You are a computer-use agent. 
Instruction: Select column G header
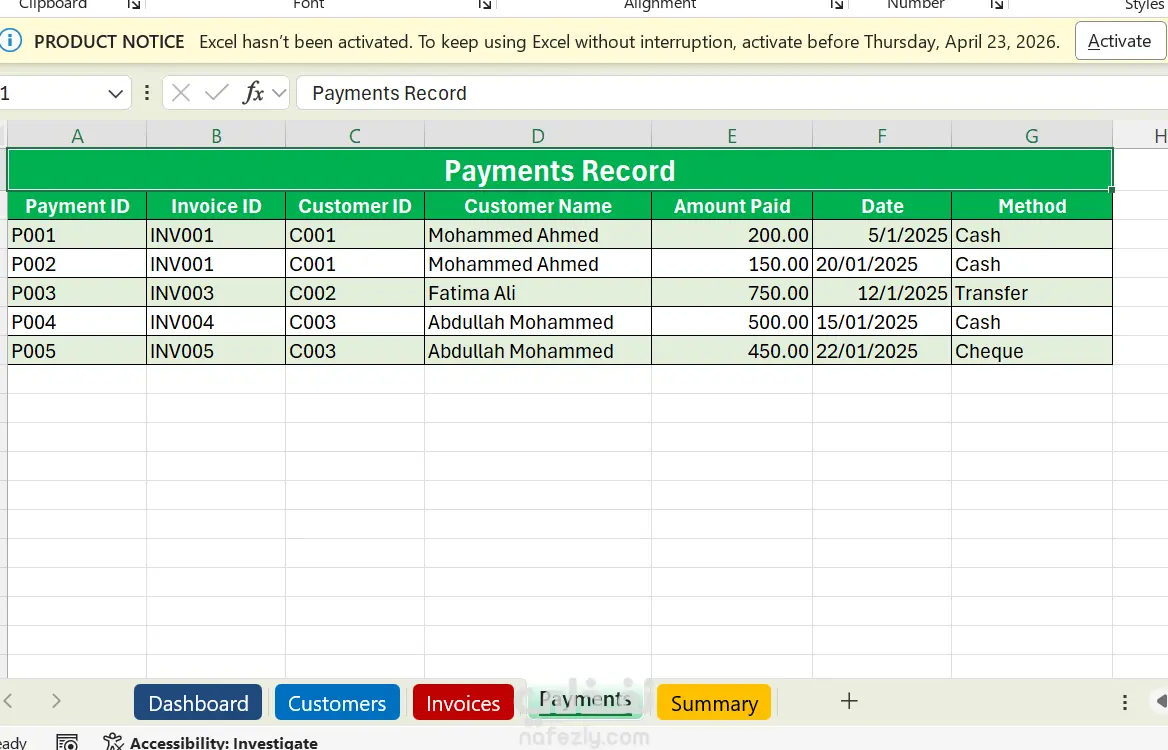(1032, 136)
